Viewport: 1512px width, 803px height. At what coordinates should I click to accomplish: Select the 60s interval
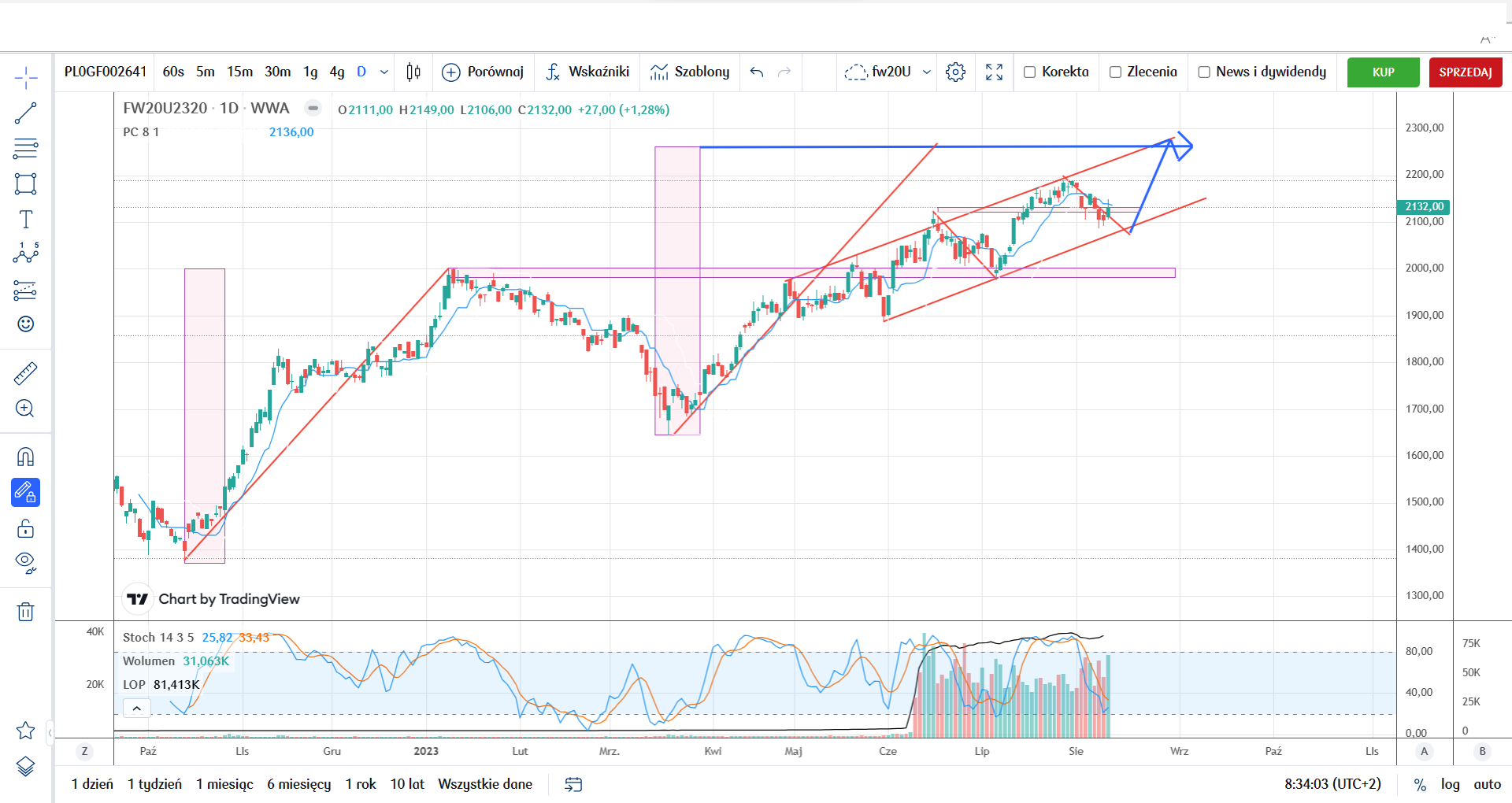pyautogui.click(x=173, y=72)
